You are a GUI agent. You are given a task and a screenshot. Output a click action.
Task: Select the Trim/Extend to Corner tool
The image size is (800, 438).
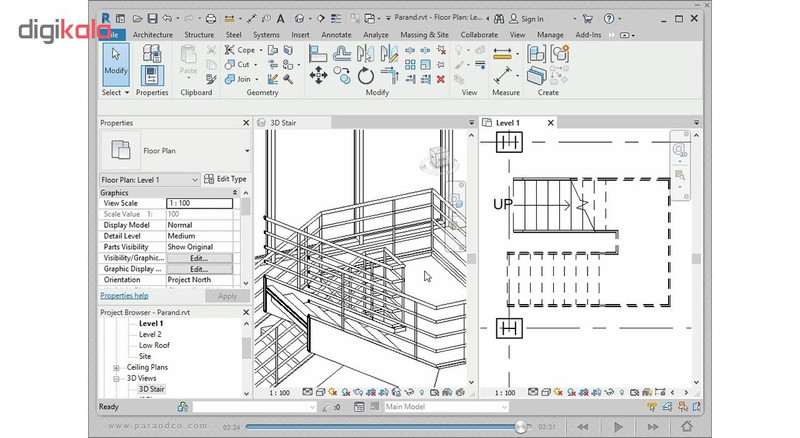pyautogui.click(x=390, y=75)
